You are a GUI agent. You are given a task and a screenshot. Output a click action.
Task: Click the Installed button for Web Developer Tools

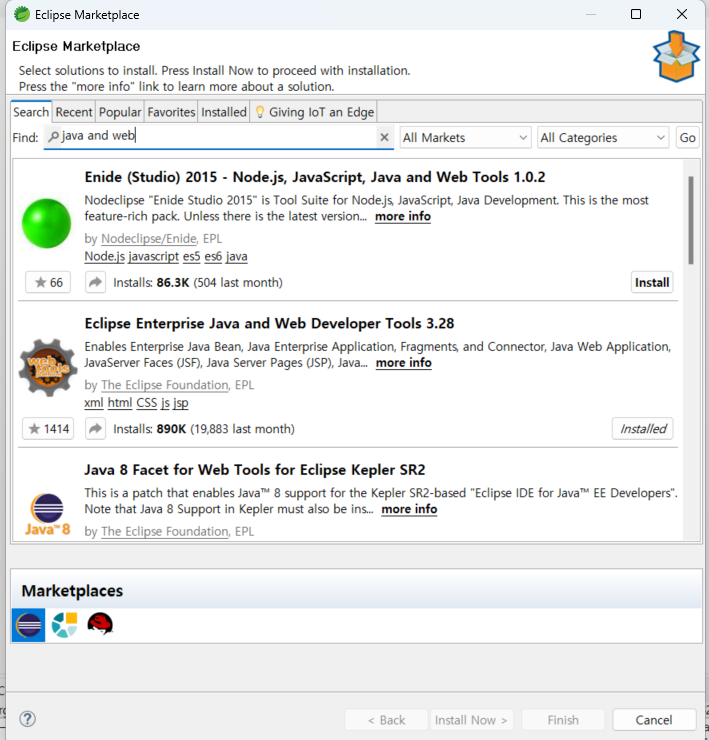[x=642, y=429]
